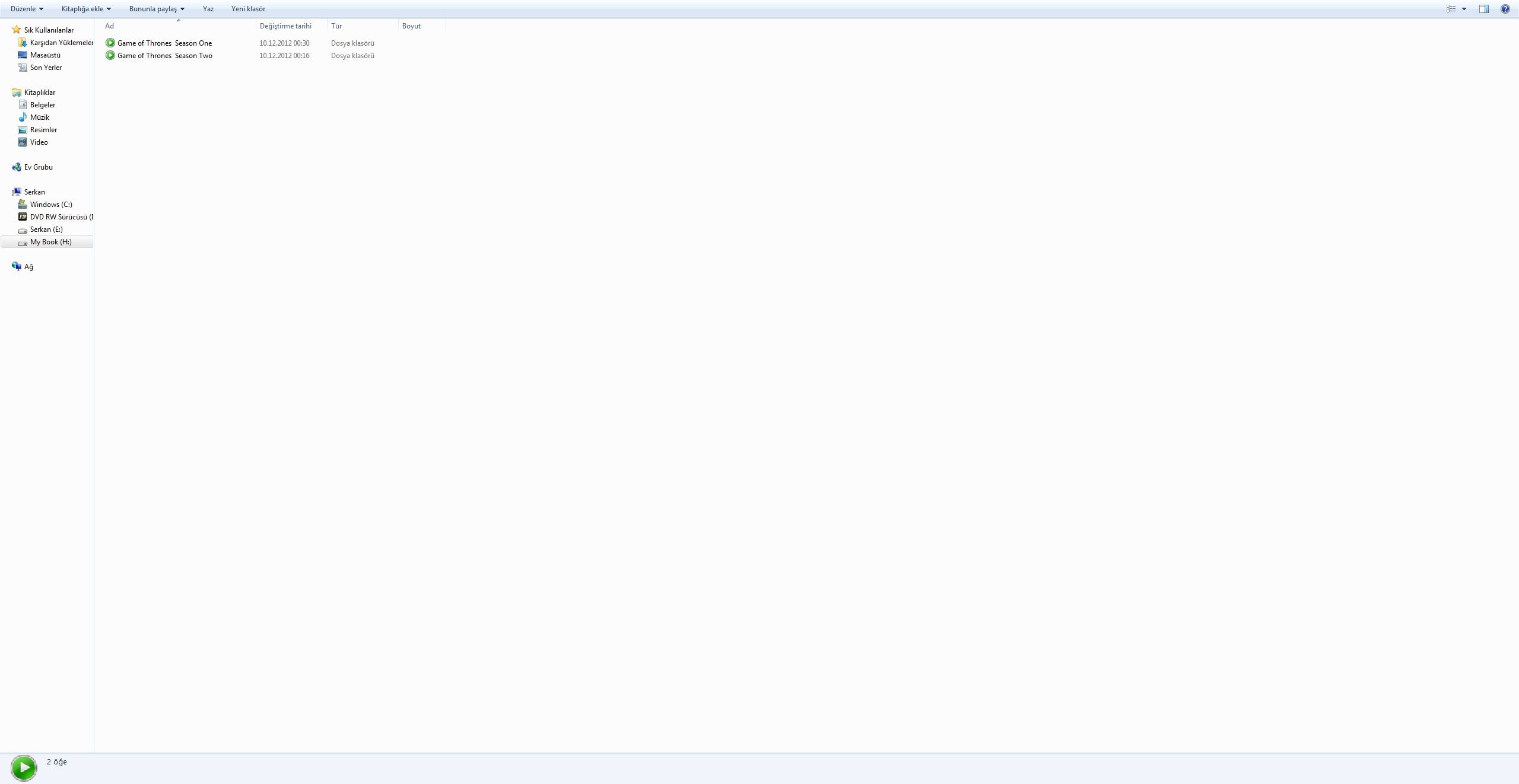This screenshot has height=784, width=1519.
Task: Click the Kitaplığa ekle button
Action: (85, 9)
